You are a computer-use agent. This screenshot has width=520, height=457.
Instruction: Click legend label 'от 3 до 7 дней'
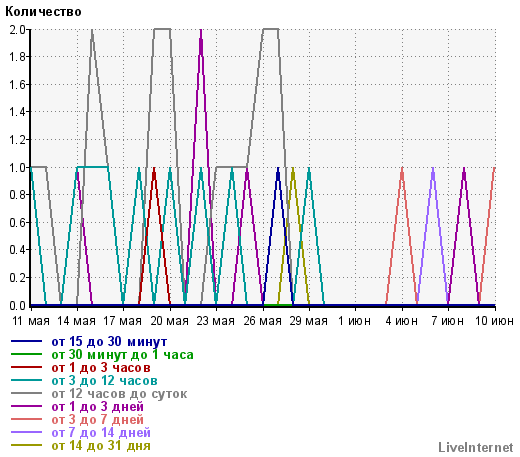click(98, 420)
